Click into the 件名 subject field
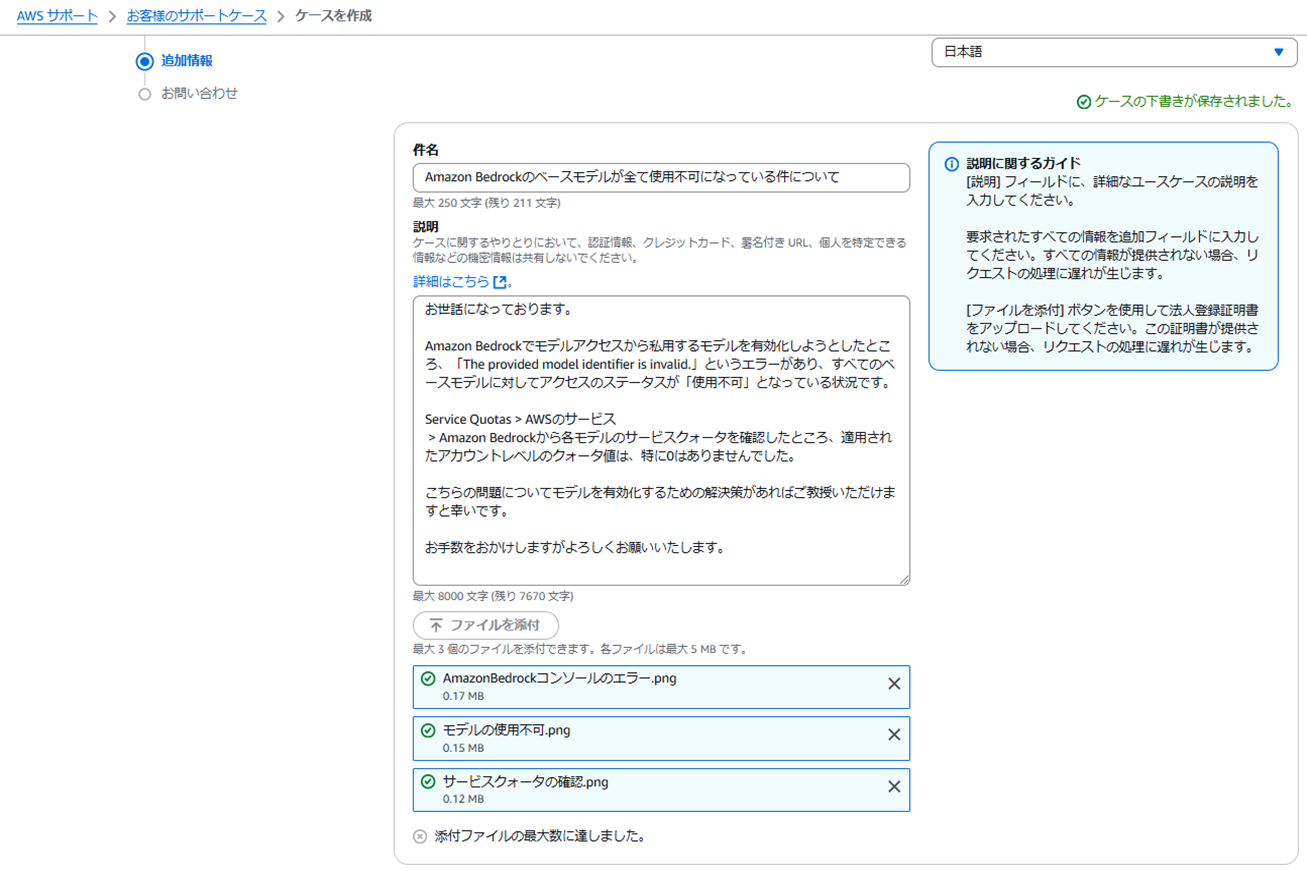This screenshot has height=871, width=1307. coord(661,177)
